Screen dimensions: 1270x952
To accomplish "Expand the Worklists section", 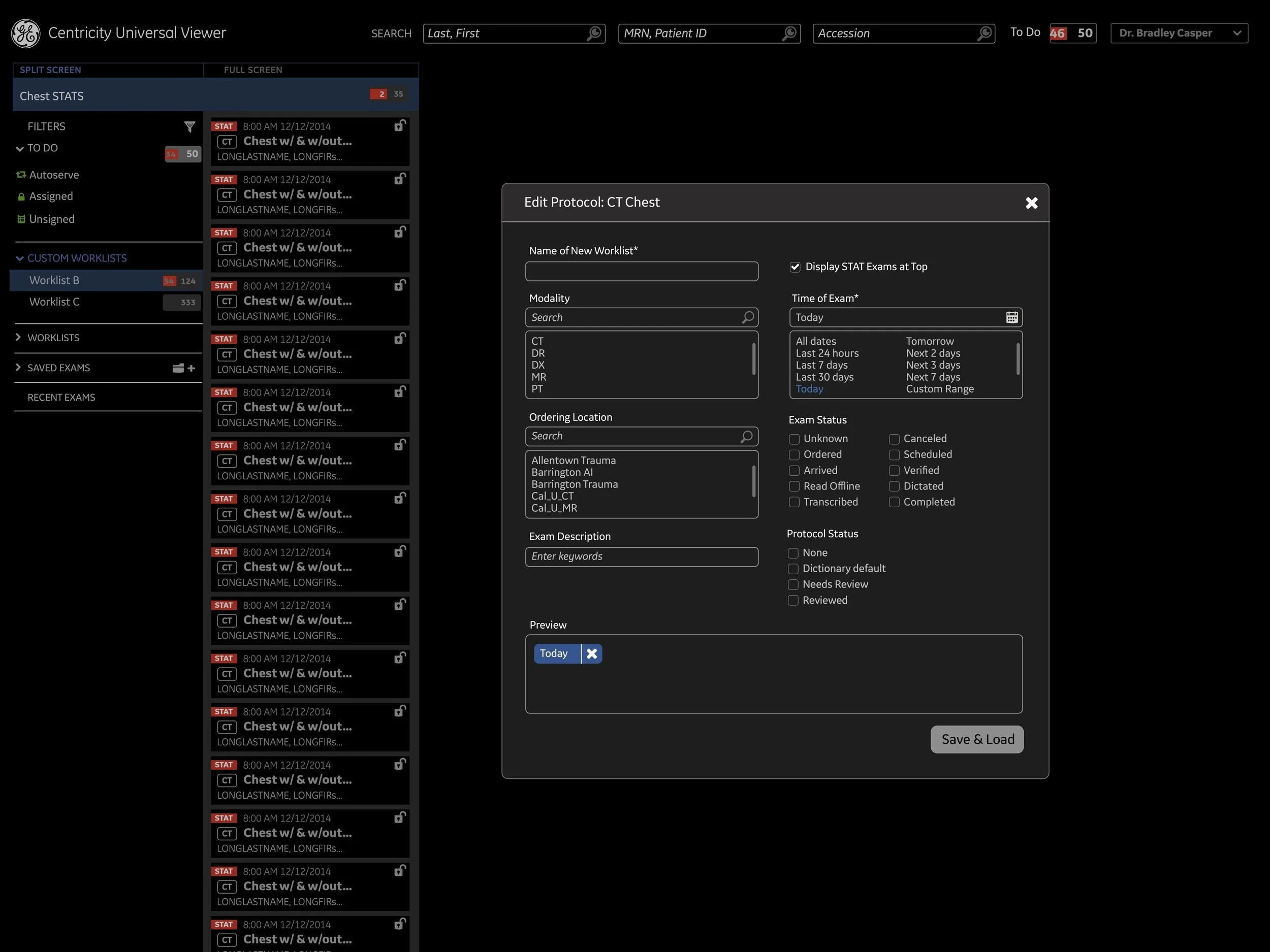I will [x=18, y=338].
